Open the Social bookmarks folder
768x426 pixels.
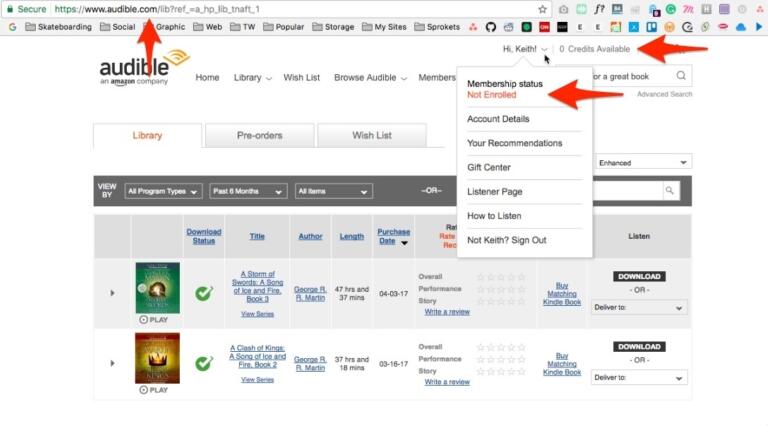(x=118, y=27)
